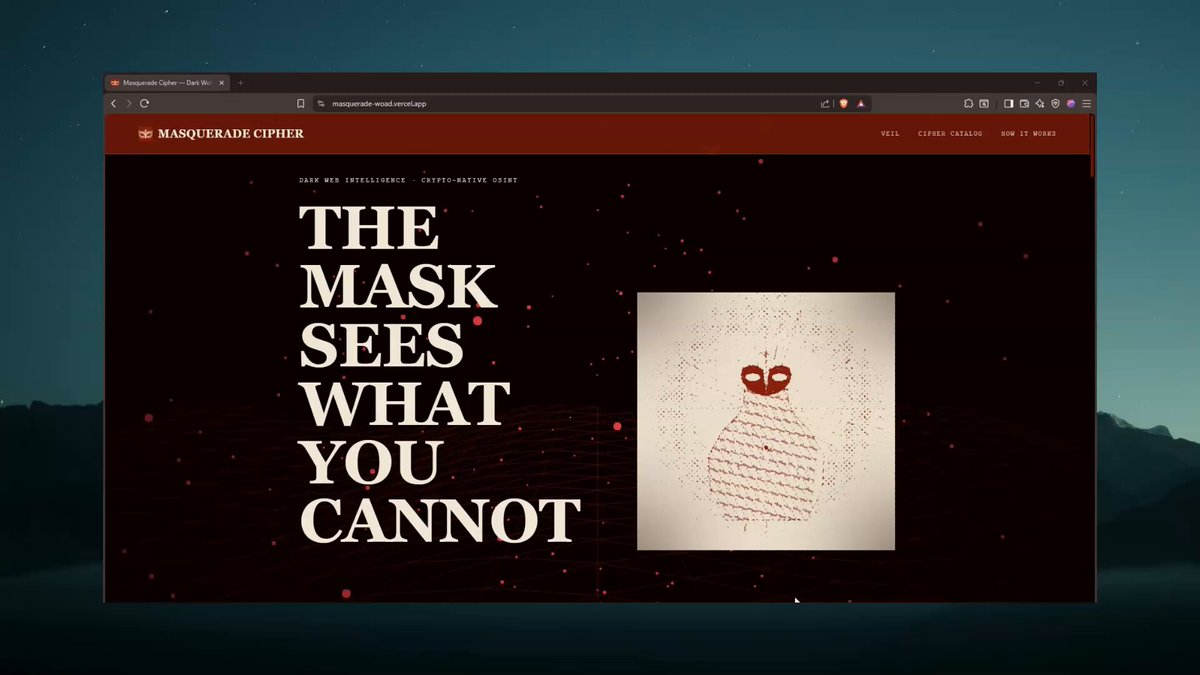This screenshot has width=1200, height=675.
Task: Open the Brave Wallet icon
Action: coord(1024,103)
